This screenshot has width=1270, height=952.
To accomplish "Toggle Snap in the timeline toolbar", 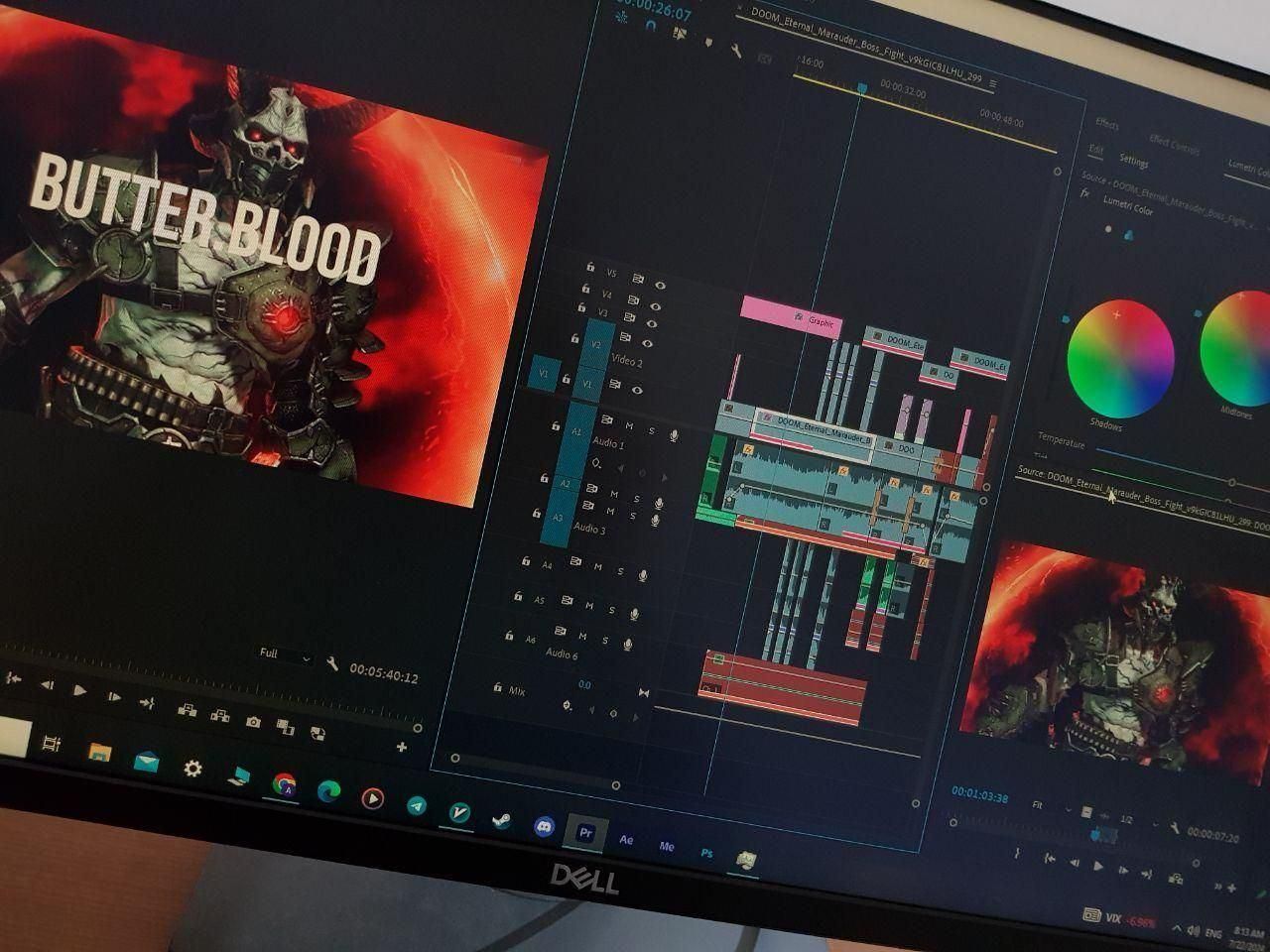I will (x=651, y=27).
